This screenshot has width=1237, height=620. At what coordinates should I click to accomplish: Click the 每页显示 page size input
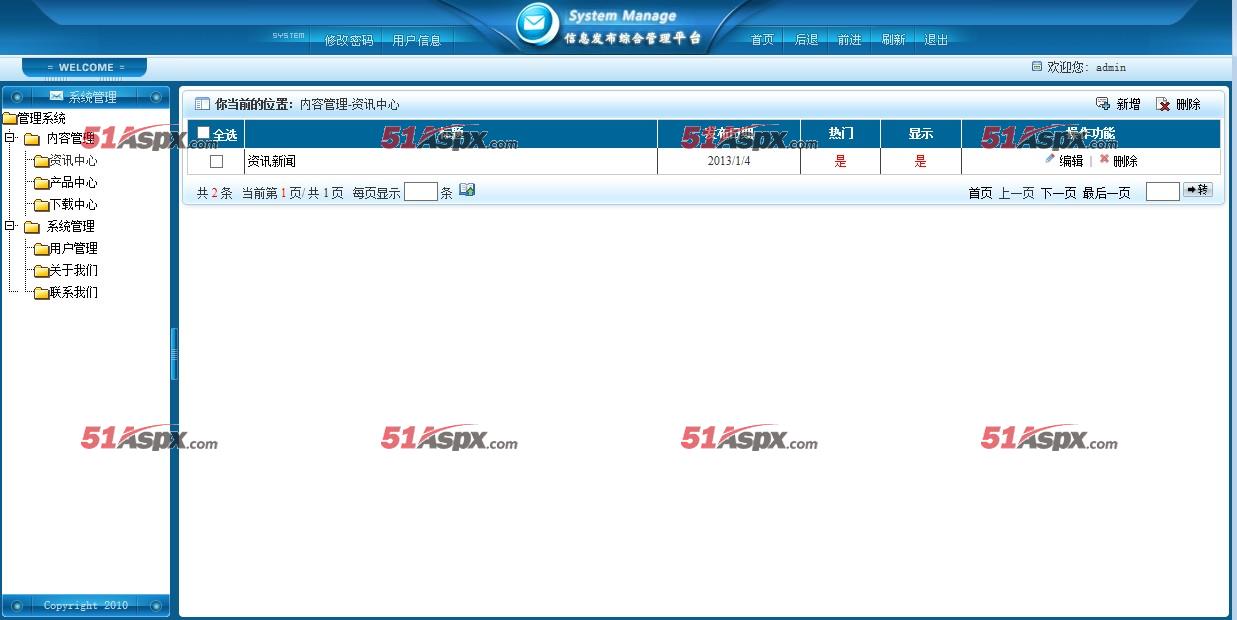point(420,192)
